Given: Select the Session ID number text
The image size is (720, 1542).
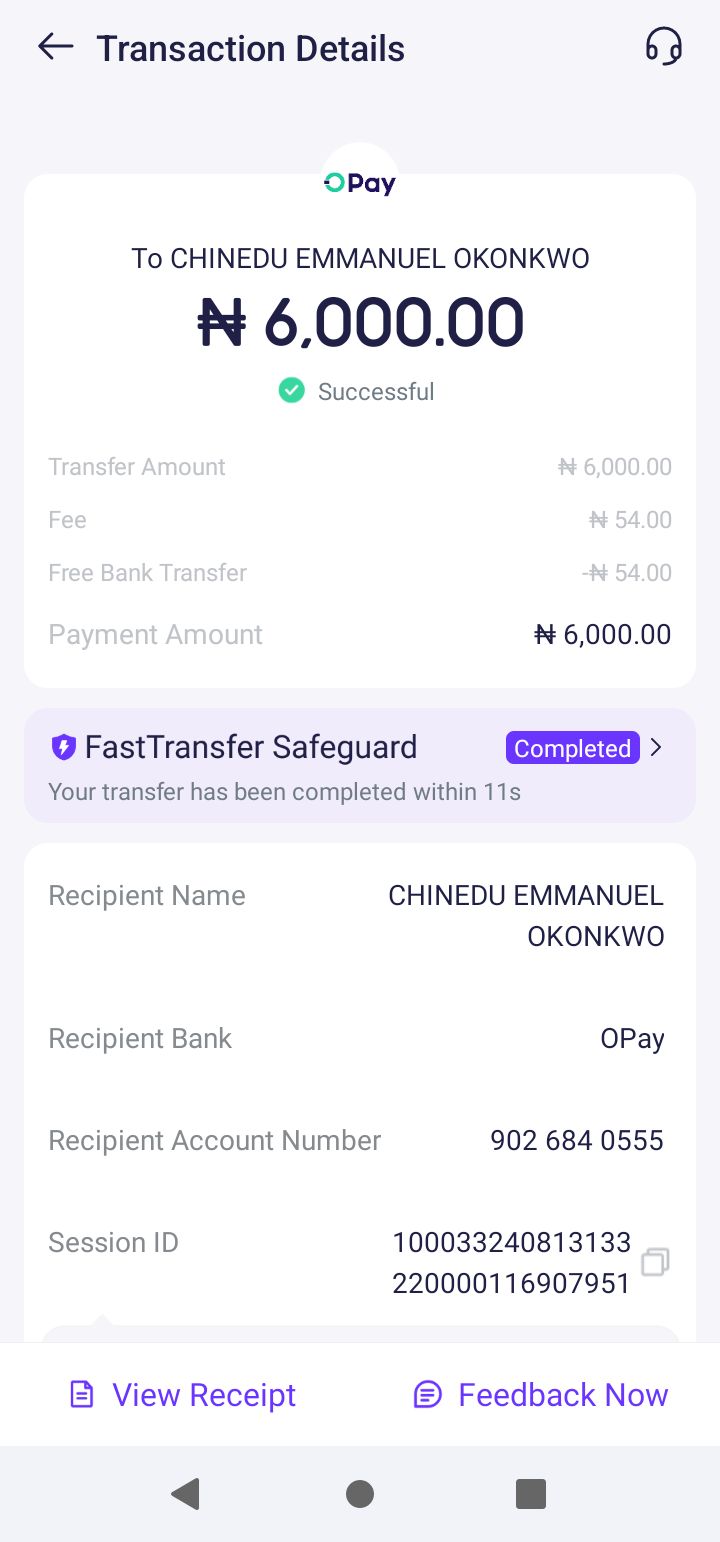Looking at the screenshot, I should pos(511,1262).
